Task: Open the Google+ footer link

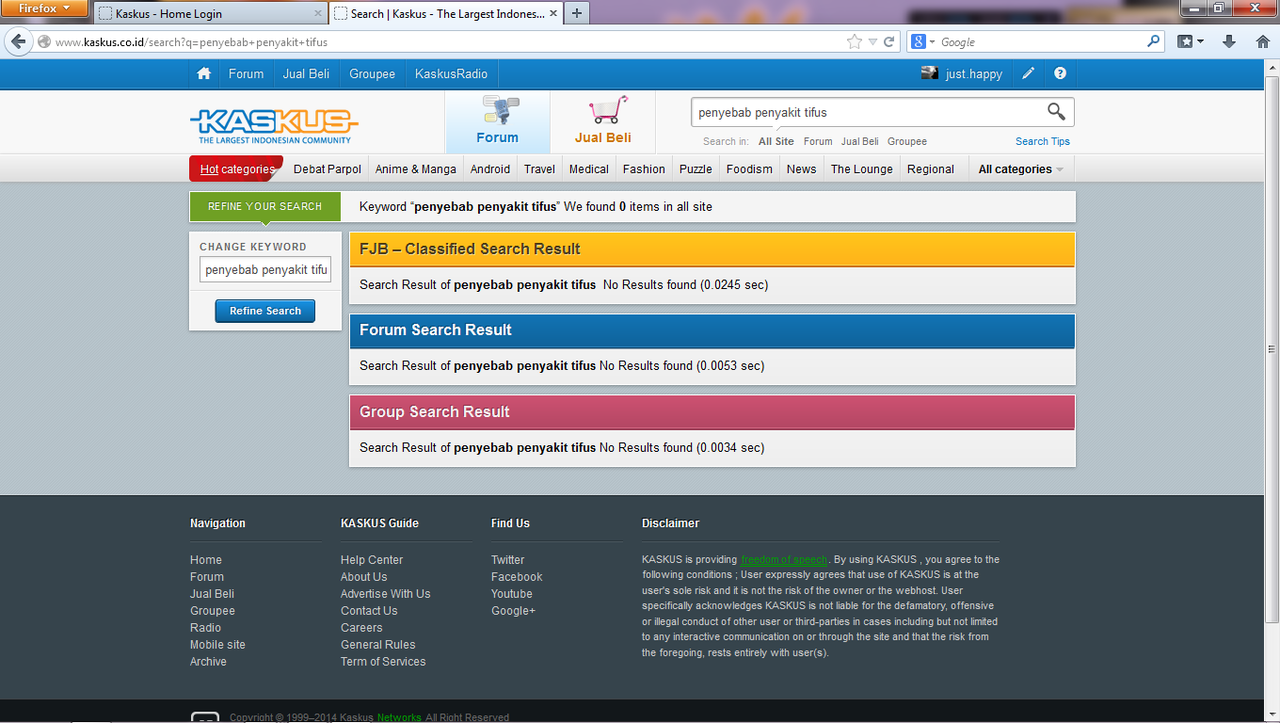Action: click(x=513, y=611)
